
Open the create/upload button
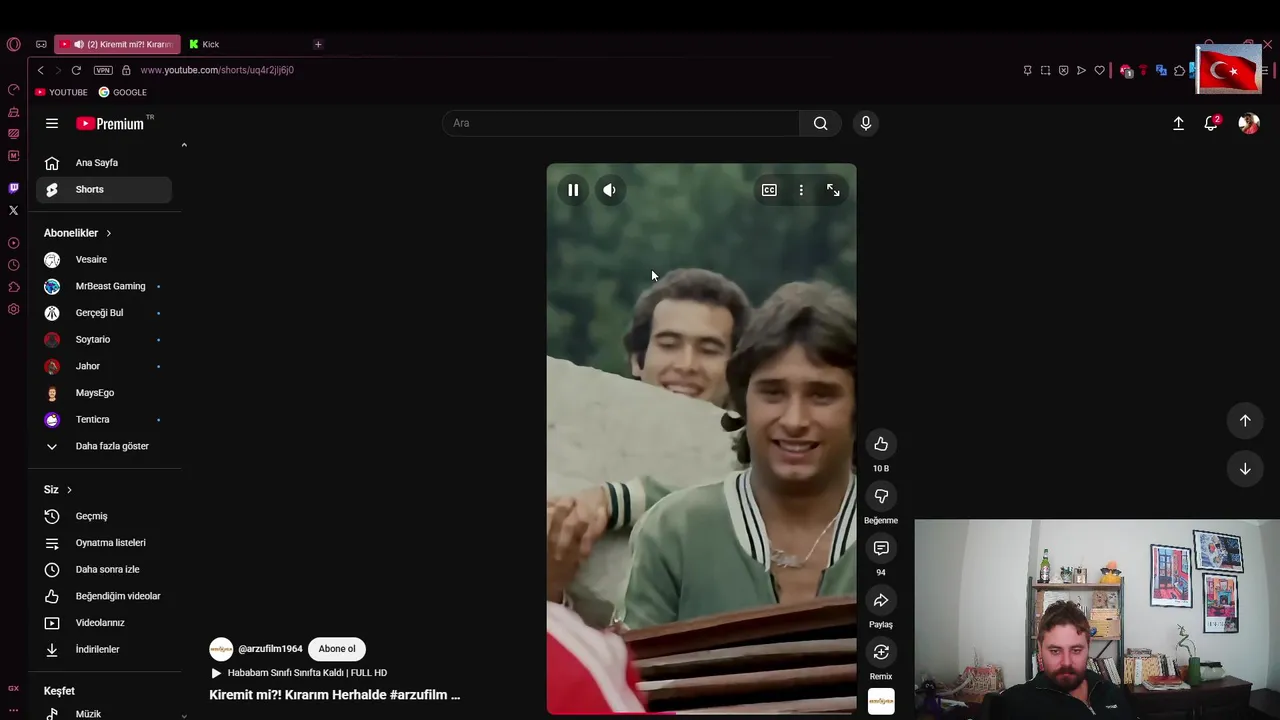pos(1178,123)
